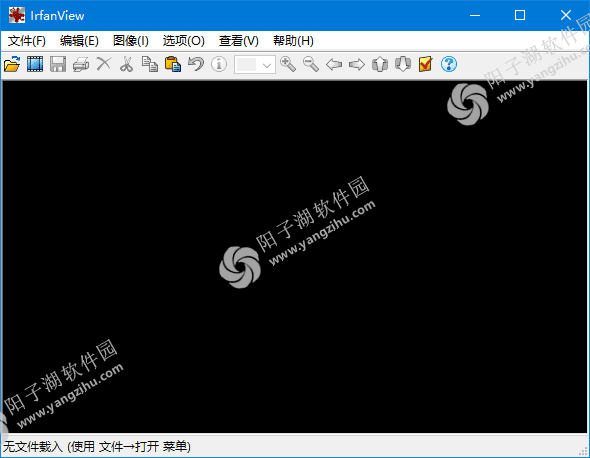Image resolution: width=590 pixels, height=458 pixels.
Task: Click the Save floppy disk icon
Action: point(58,64)
